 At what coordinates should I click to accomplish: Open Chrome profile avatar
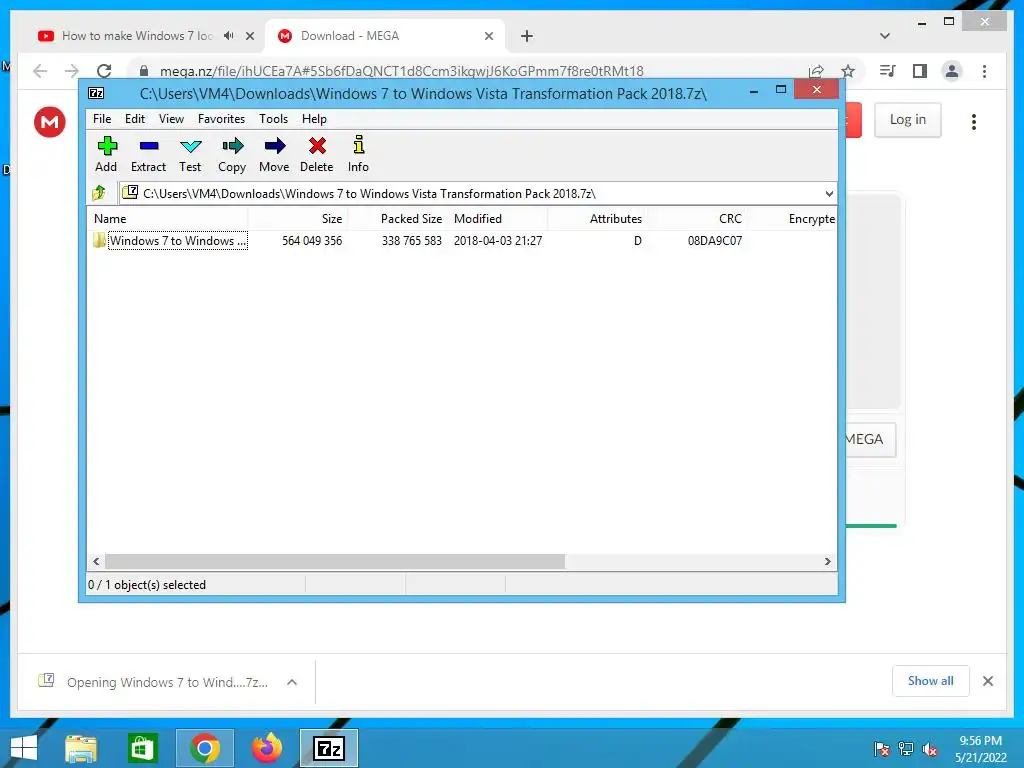click(x=952, y=71)
